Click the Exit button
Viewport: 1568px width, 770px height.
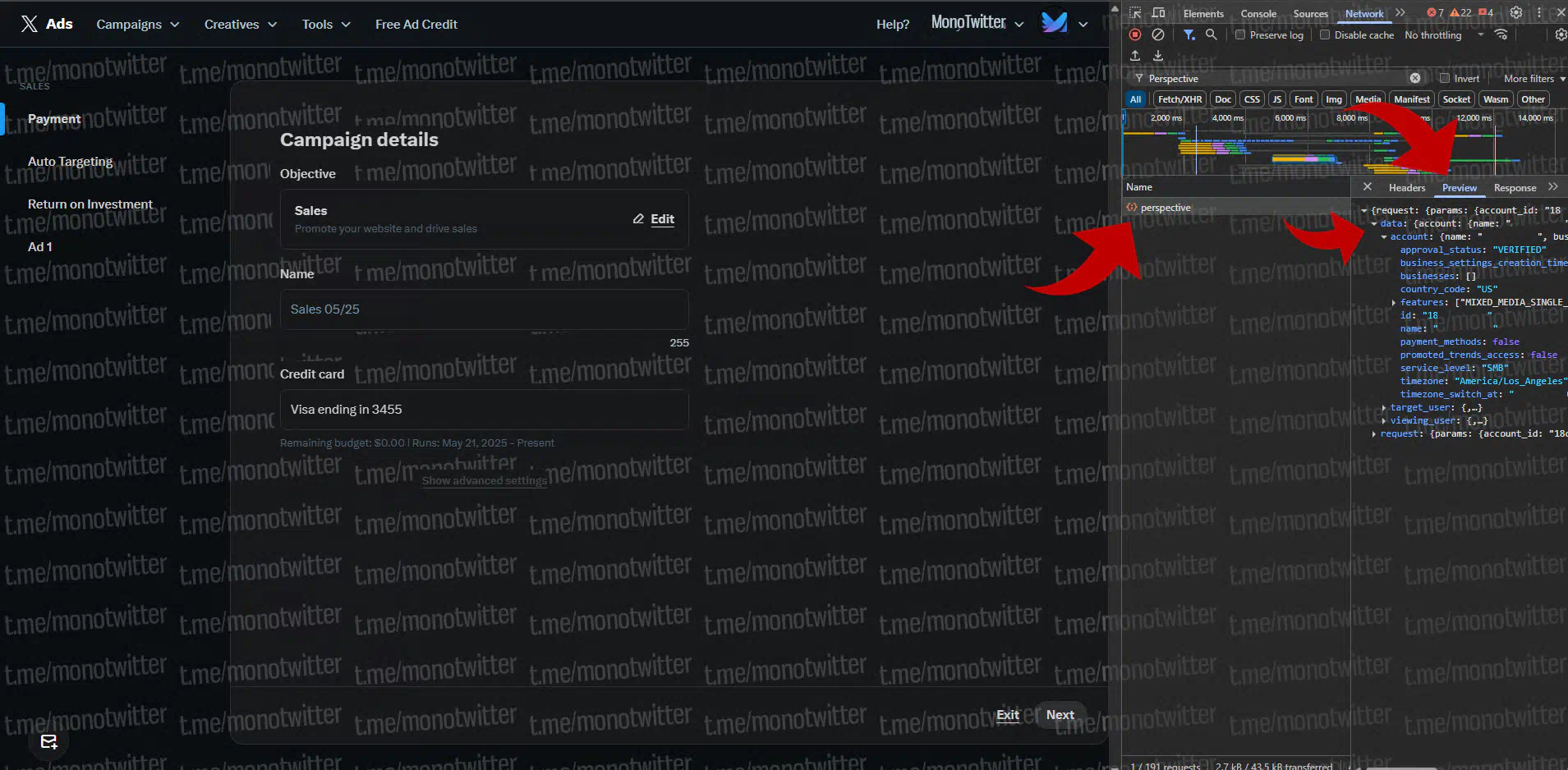click(x=1007, y=715)
